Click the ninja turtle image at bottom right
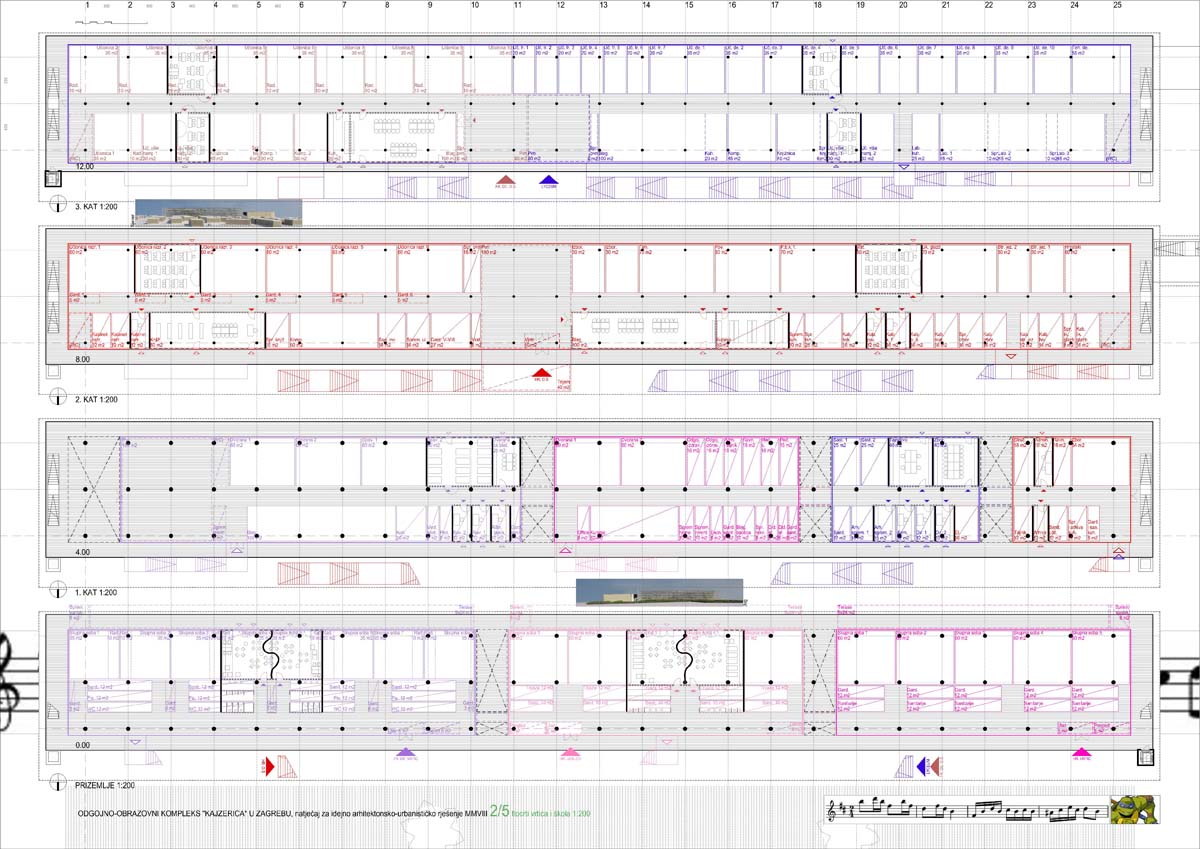Image resolution: width=1200 pixels, height=849 pixels. pyautogui.click(x=1134, y=809)
